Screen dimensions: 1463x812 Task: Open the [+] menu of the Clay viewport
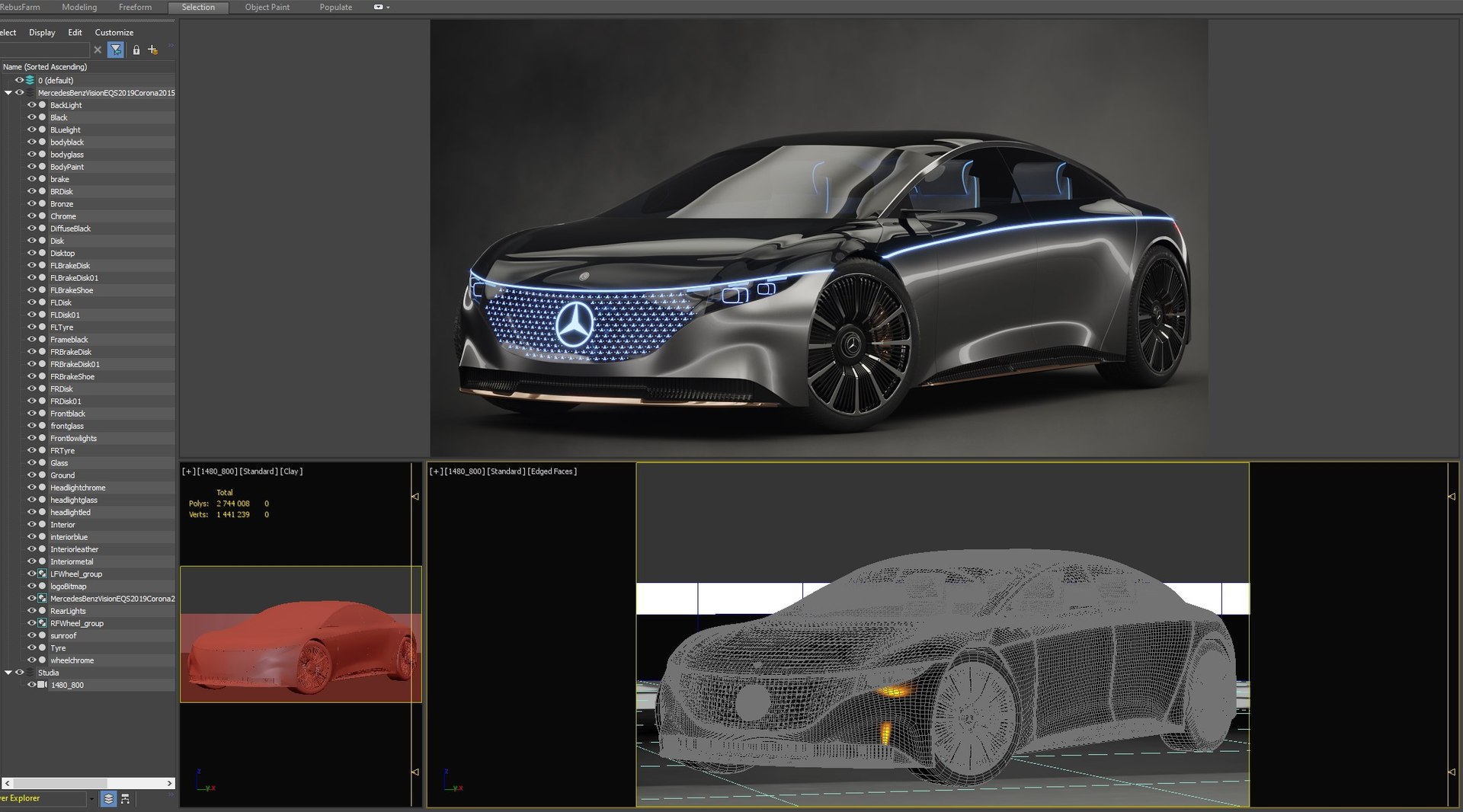(x=188, y=472)
